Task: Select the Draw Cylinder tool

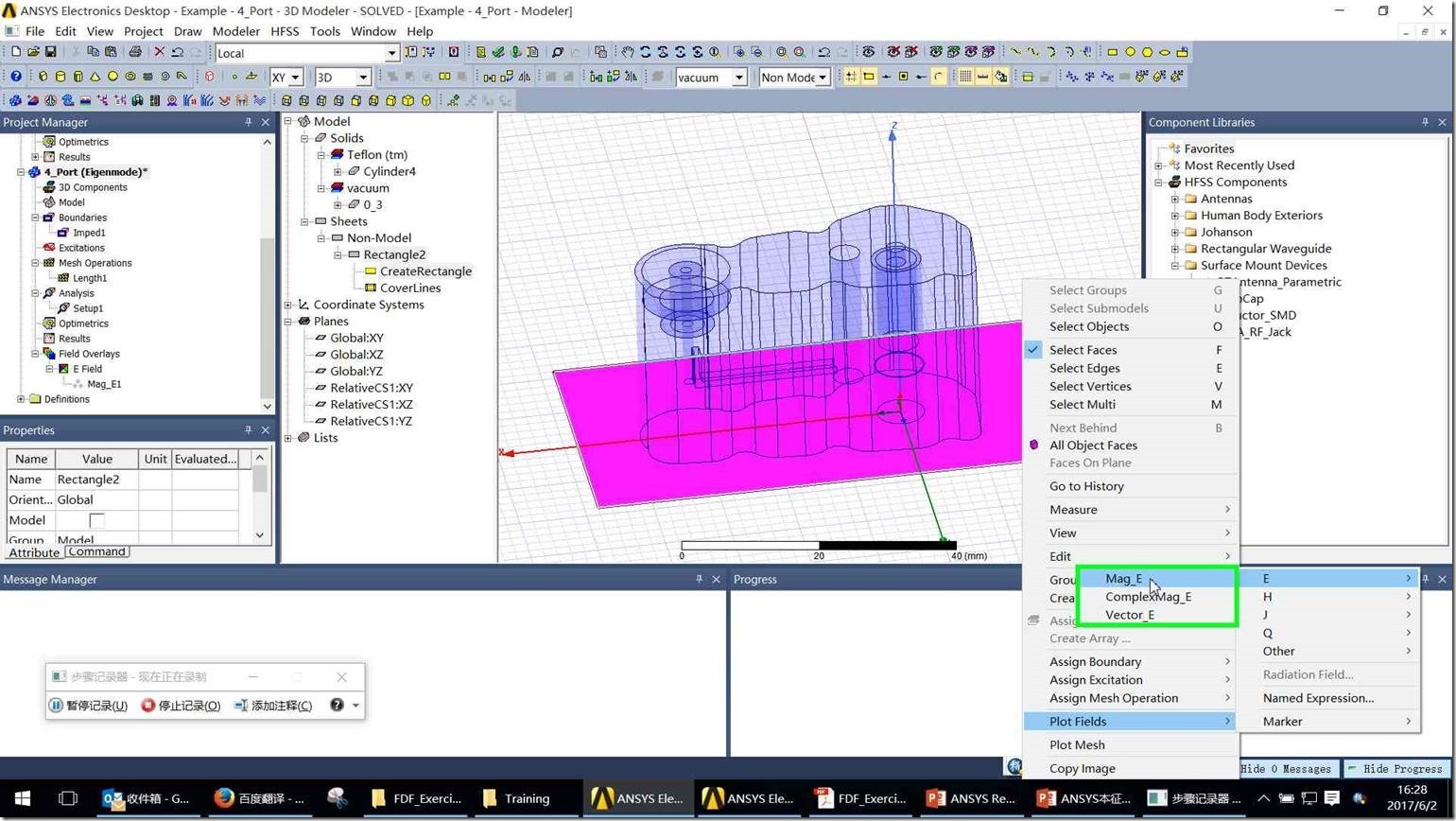Action: pyautogui.click(x=61, y=77)
